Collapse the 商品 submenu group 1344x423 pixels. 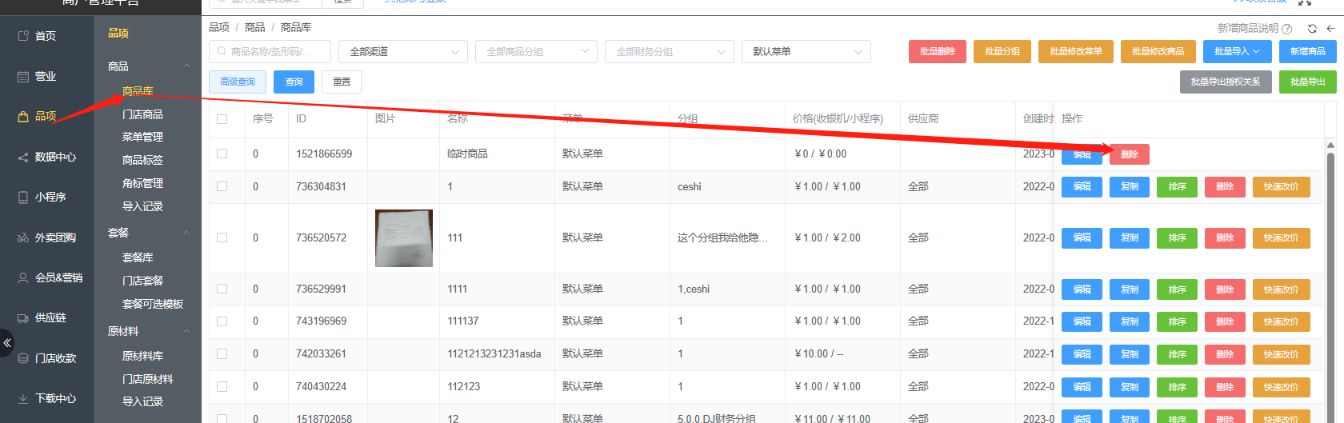click(x=187, y=67)
